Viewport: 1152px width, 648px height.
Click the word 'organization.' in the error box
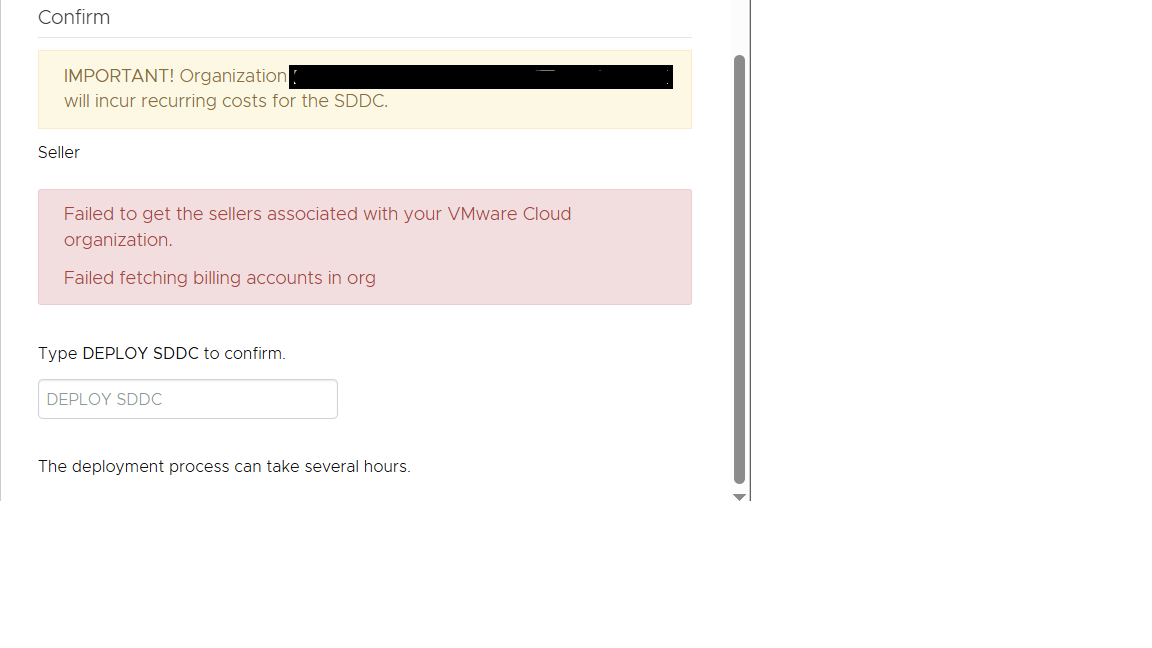[x=118, y=240]
